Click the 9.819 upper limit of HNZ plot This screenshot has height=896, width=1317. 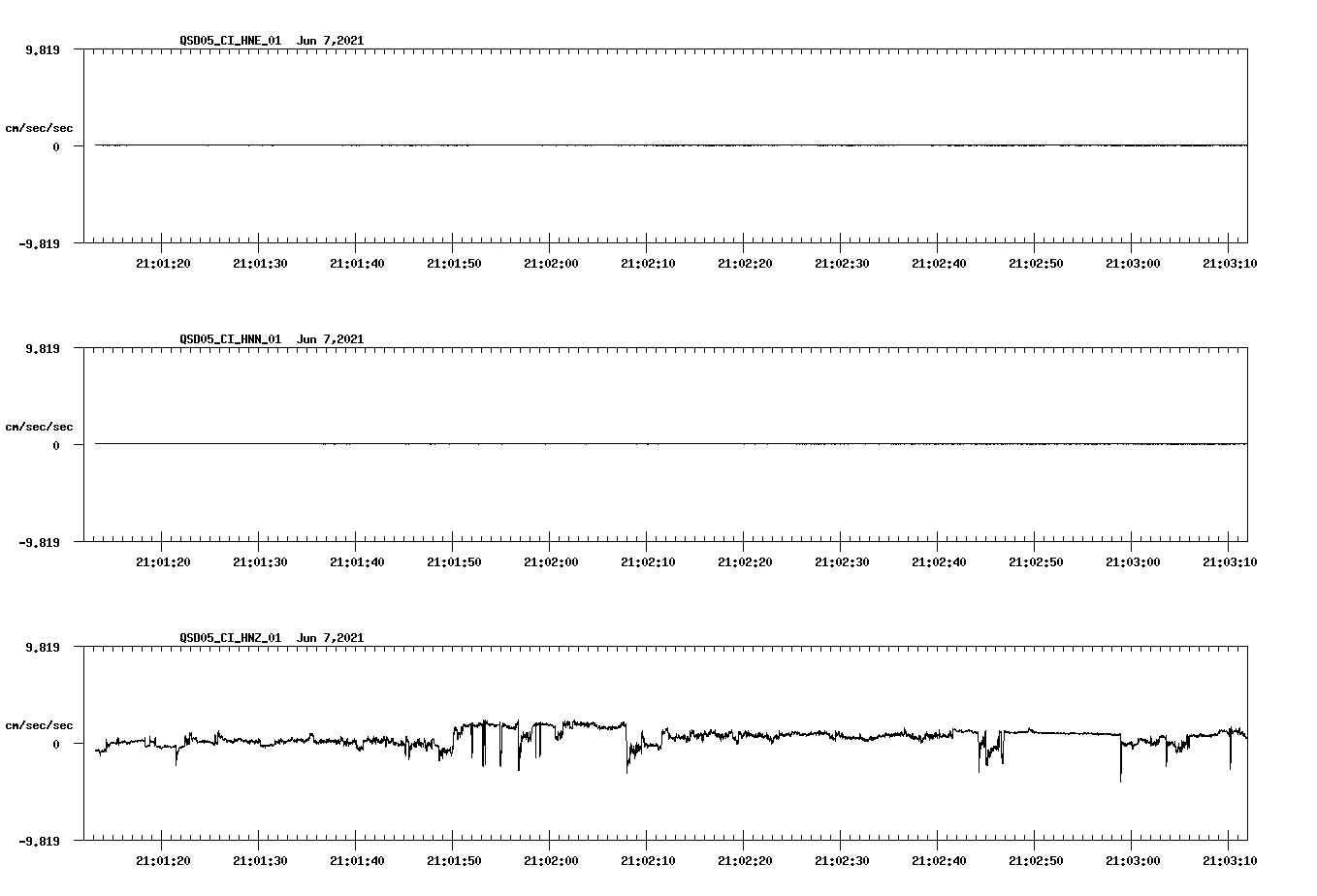point(43,648)
